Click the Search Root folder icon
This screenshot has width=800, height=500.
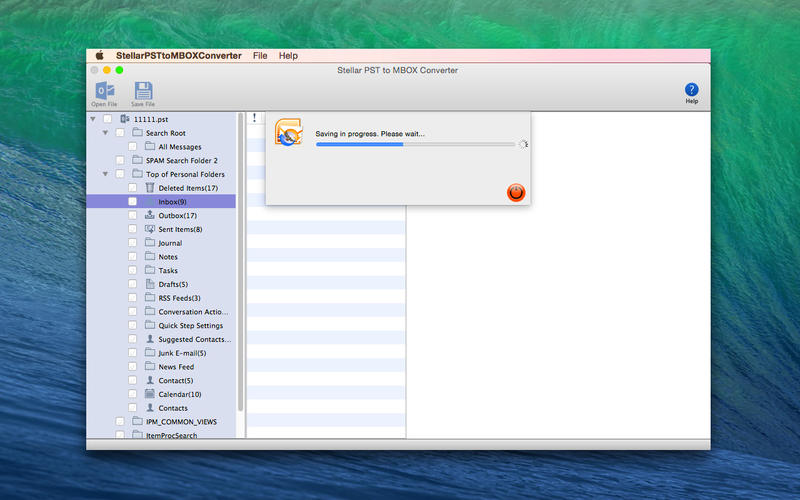pyautogui.click(x=137, y=132)
